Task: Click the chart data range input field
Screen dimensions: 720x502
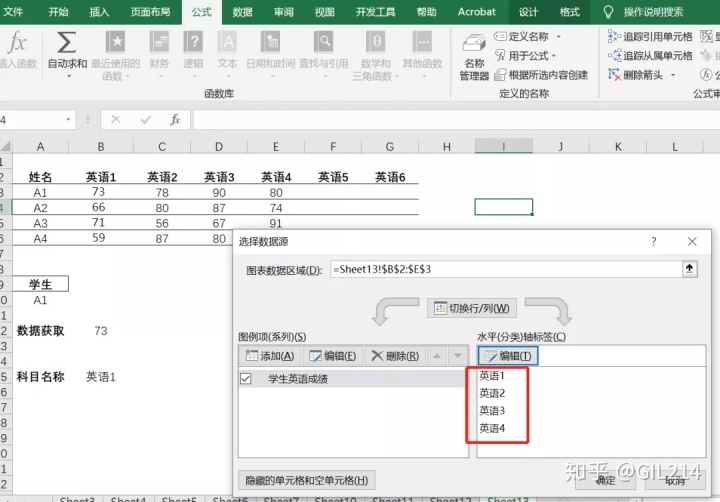Action: pyautogui.click(x=506, y=269)
